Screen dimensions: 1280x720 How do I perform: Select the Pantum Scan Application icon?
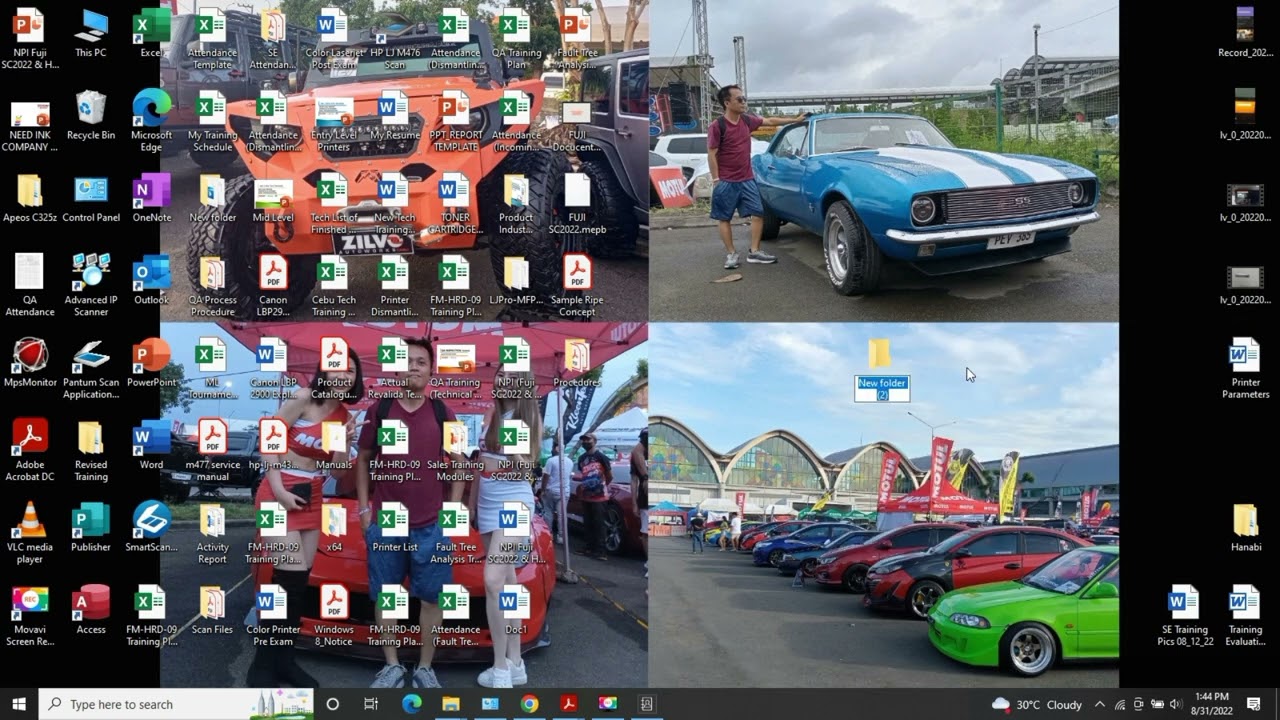pos(91,369)
